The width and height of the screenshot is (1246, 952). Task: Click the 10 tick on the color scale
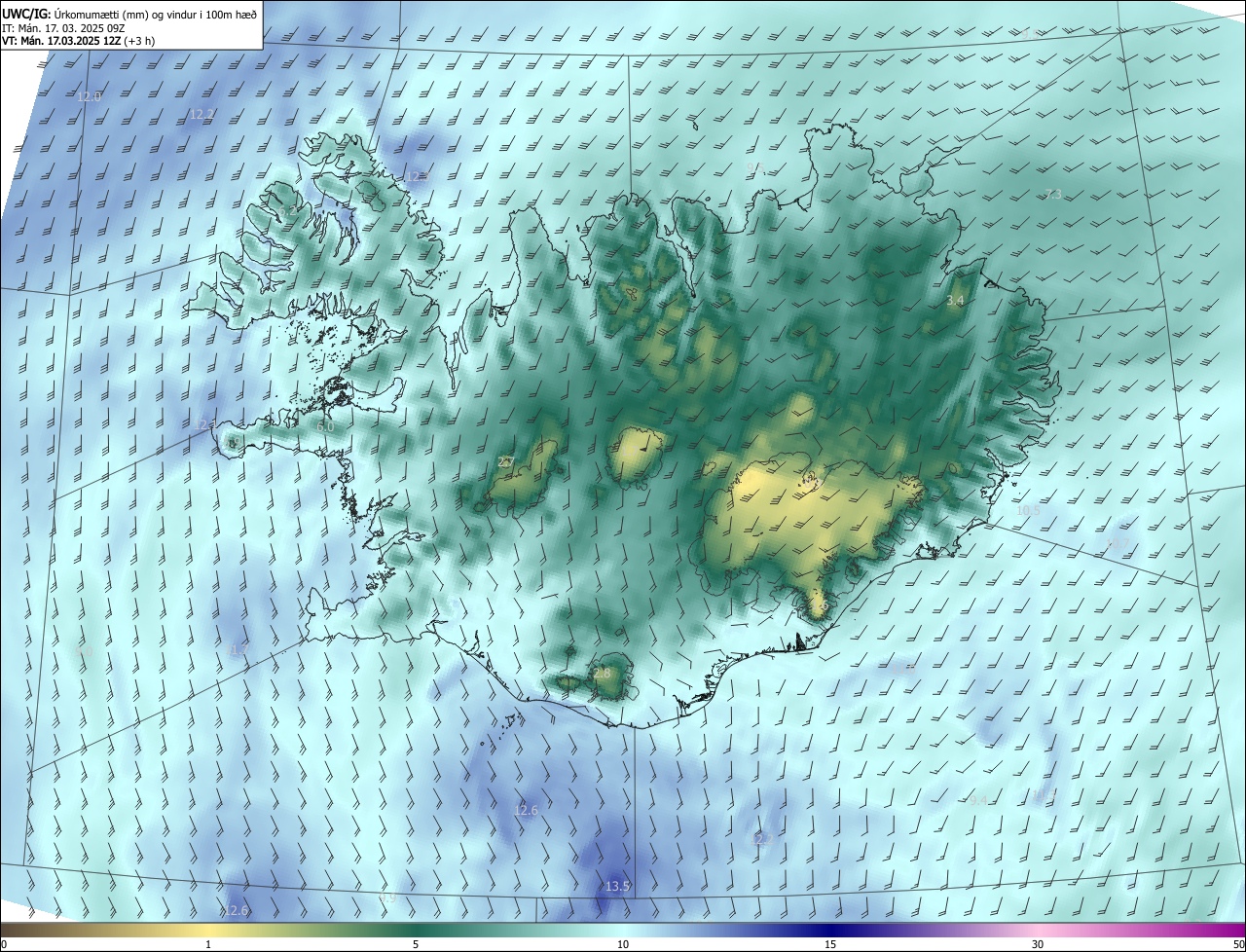(623, 944)
